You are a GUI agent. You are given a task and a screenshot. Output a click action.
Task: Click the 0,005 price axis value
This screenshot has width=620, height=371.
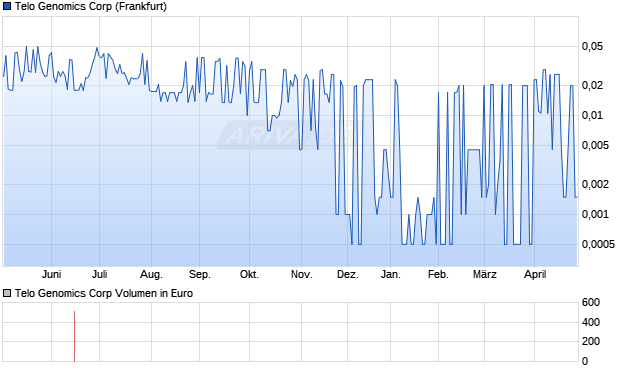[x=595, y=145]
